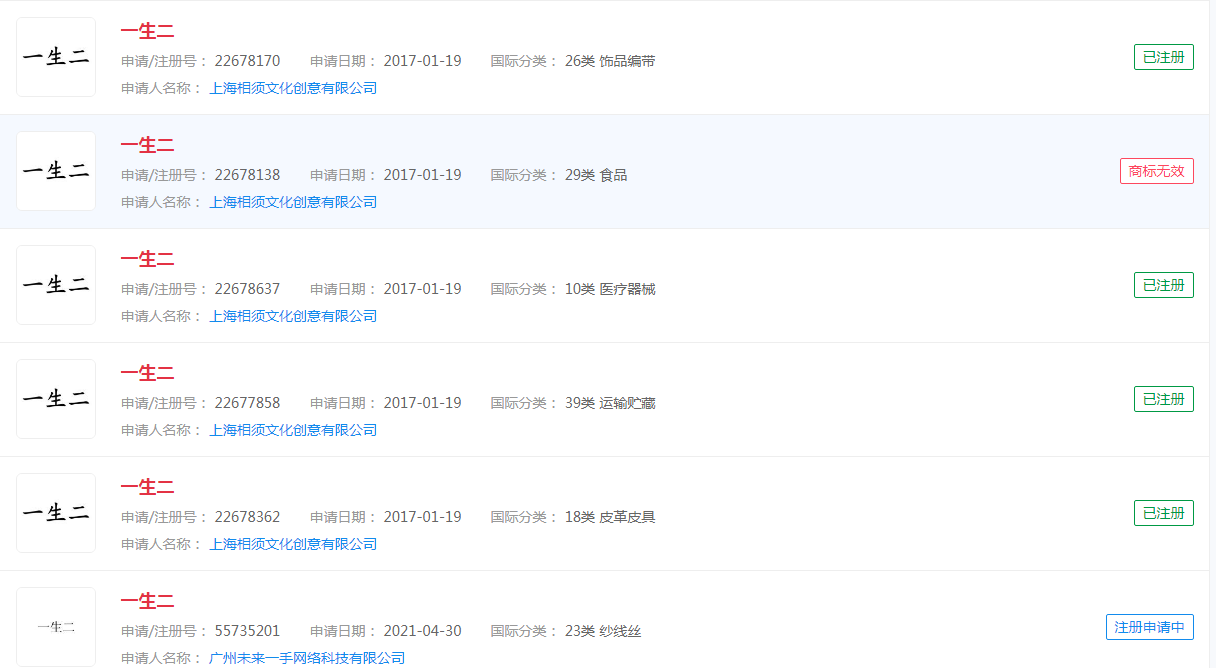Click 注册申请中 status badge for 23类 纱线丝
Screen dimensions: 1216x668
coord(1149,627)
